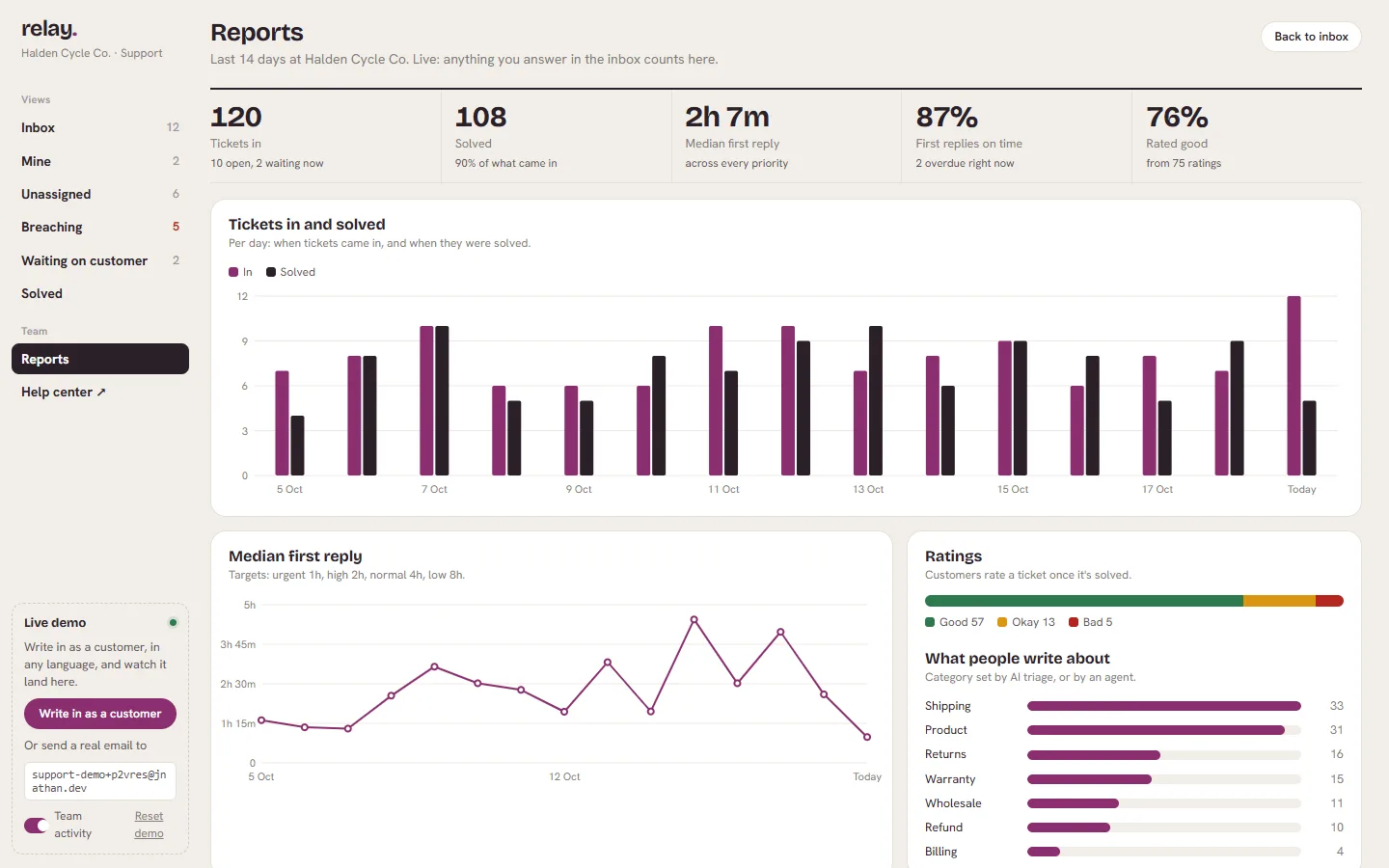Click the orange Okay segment of ratings bar
1389x868 pixels.
[x=1279, y=601]
